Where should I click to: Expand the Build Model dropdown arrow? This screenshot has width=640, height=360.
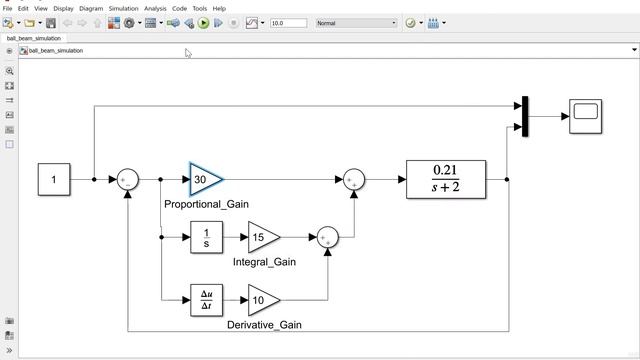[444, 23]
